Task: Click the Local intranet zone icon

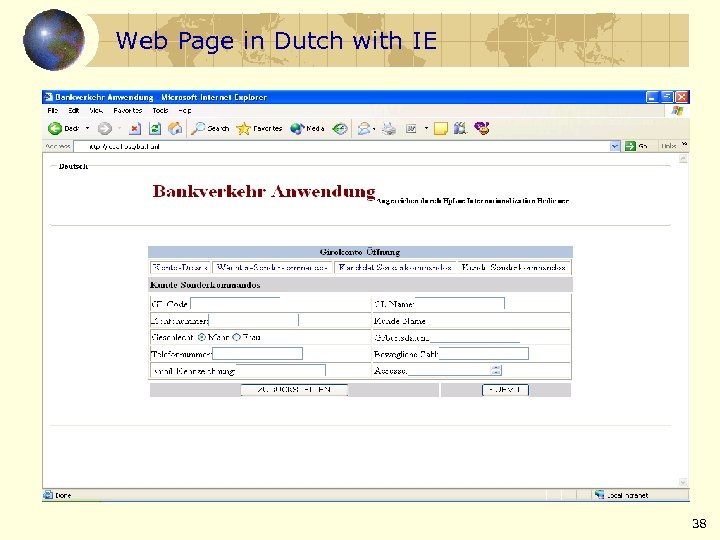Action: coord(599,495)
